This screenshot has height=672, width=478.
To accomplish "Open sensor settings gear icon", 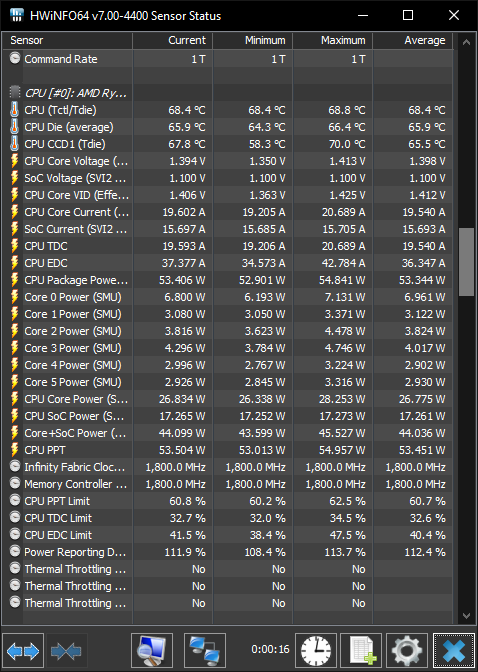I will pos(407,651).
